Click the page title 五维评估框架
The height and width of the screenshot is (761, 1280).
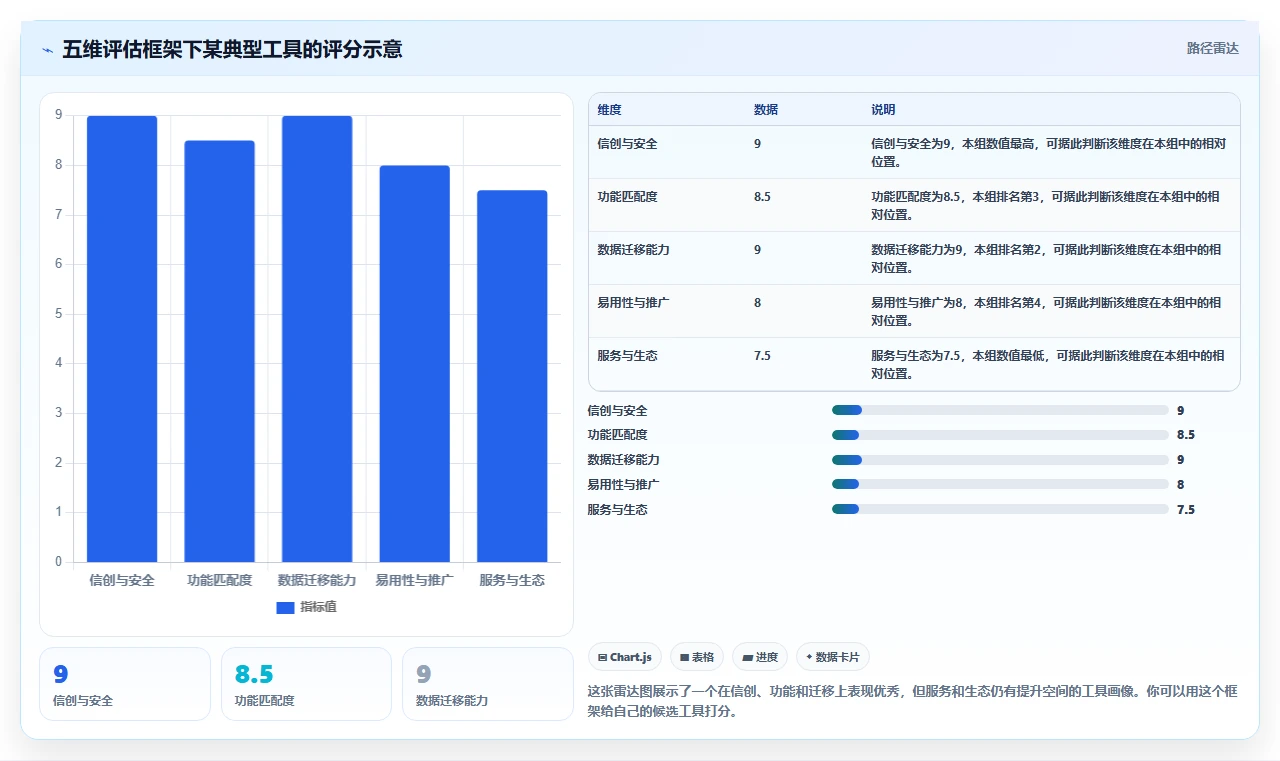pyautogui.click(x=232, y=49)
